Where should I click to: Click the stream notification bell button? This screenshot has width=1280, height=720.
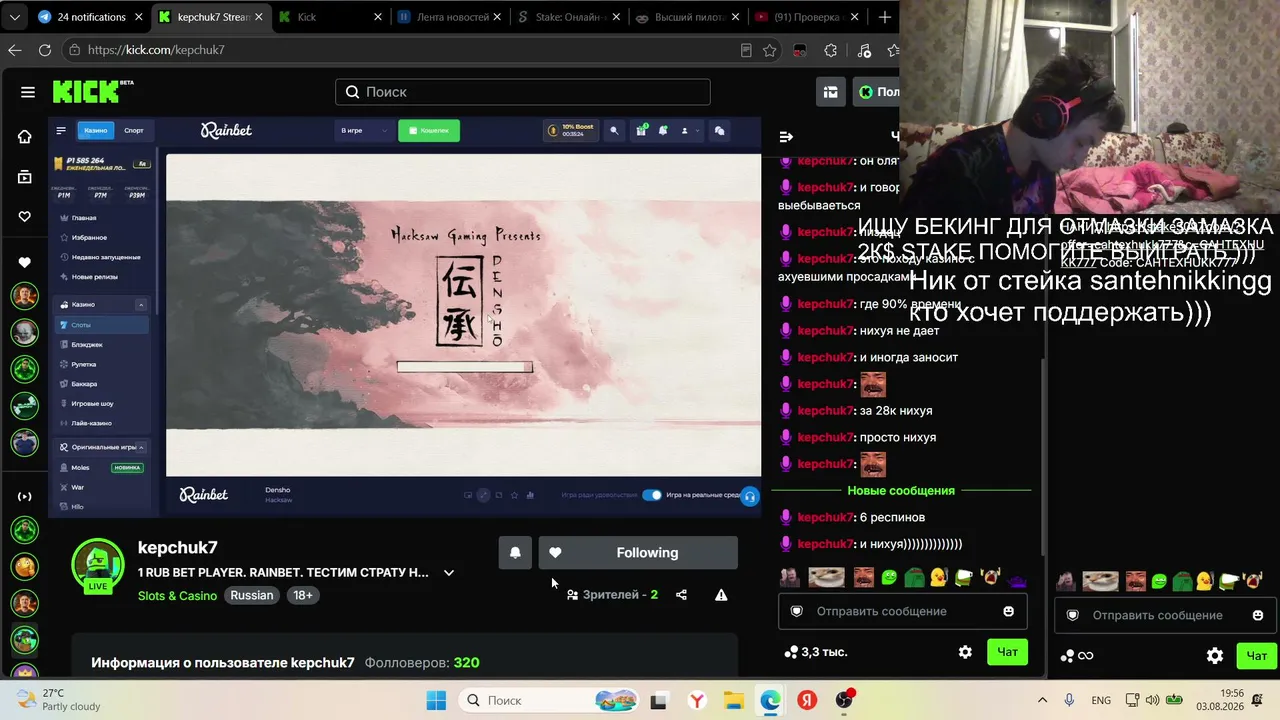(x=515, y=553)
